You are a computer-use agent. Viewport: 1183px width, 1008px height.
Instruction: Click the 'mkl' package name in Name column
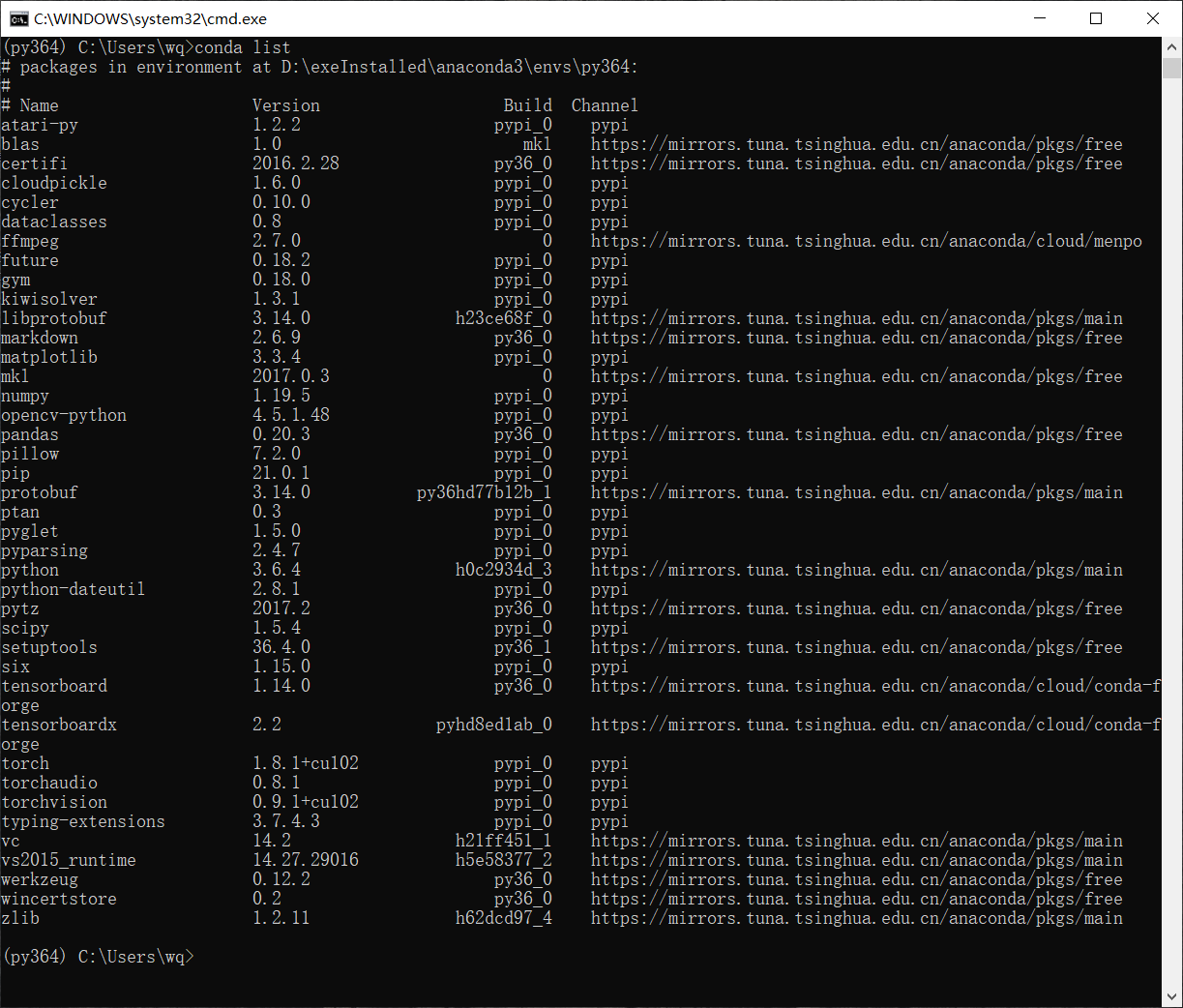coord(15,376)
